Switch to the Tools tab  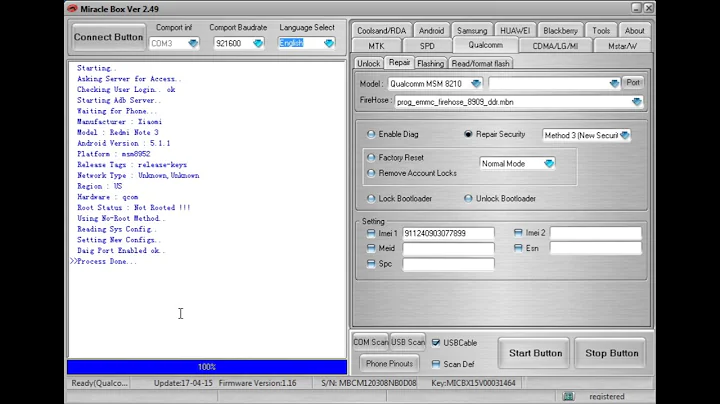point(601,31)
